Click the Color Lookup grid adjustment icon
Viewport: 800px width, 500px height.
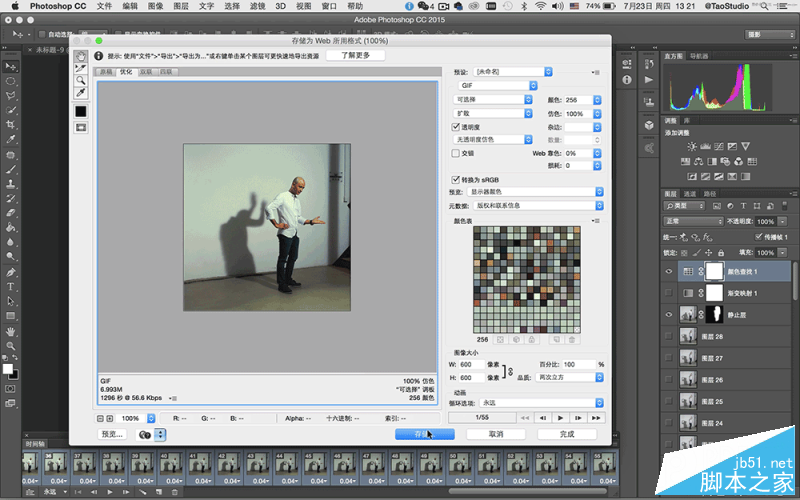752,162
